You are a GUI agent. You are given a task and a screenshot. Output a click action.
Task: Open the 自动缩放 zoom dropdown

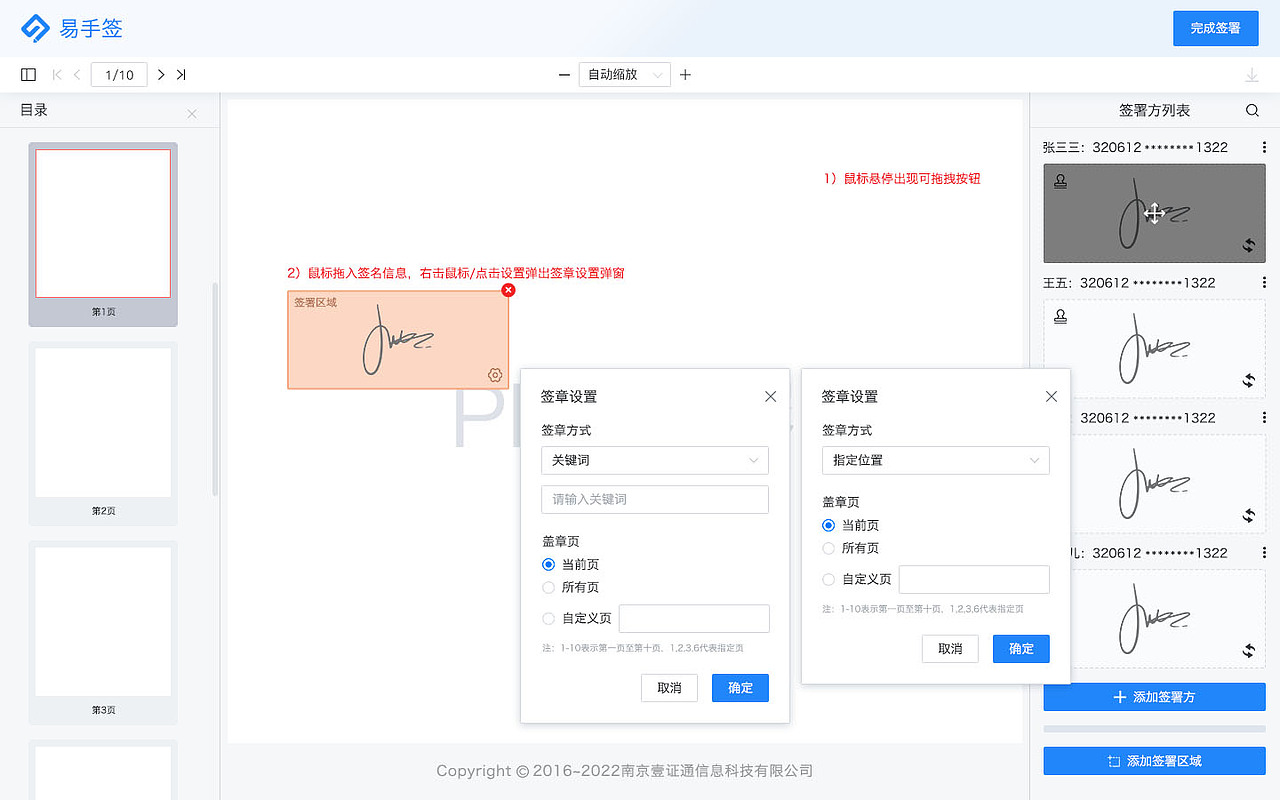click(x=624, y=74)
